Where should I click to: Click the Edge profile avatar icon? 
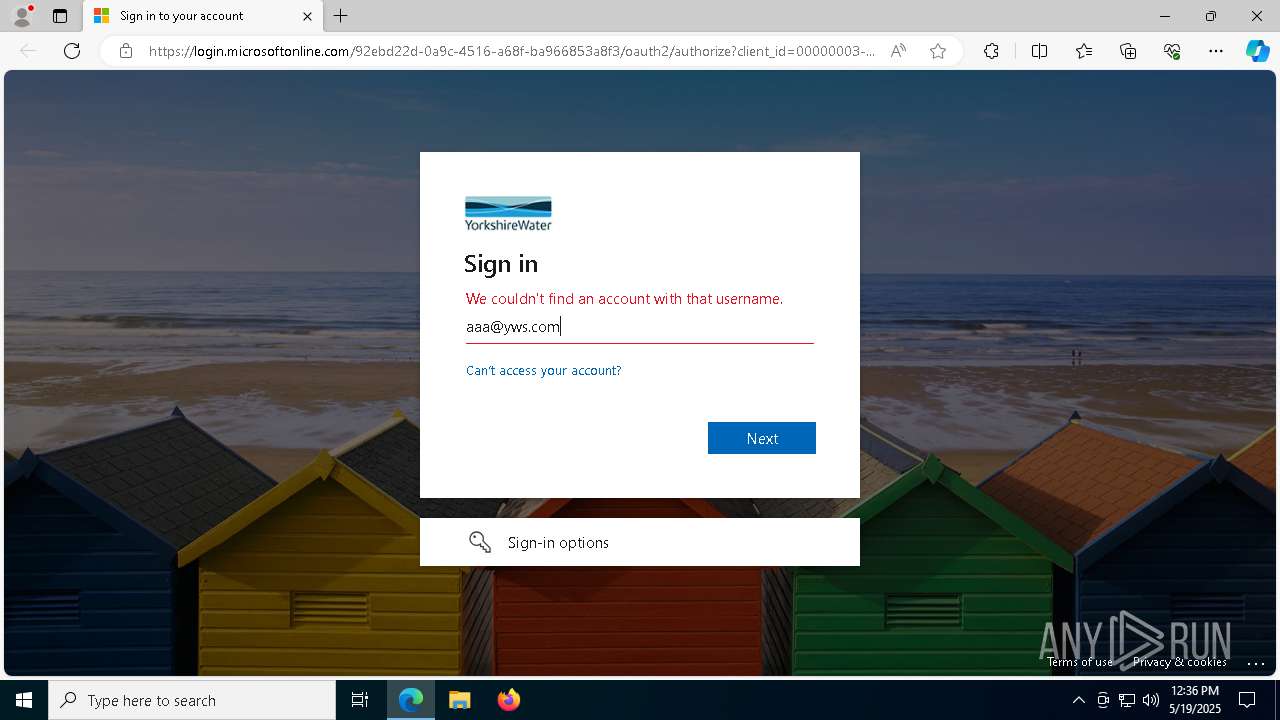(22, 16)
